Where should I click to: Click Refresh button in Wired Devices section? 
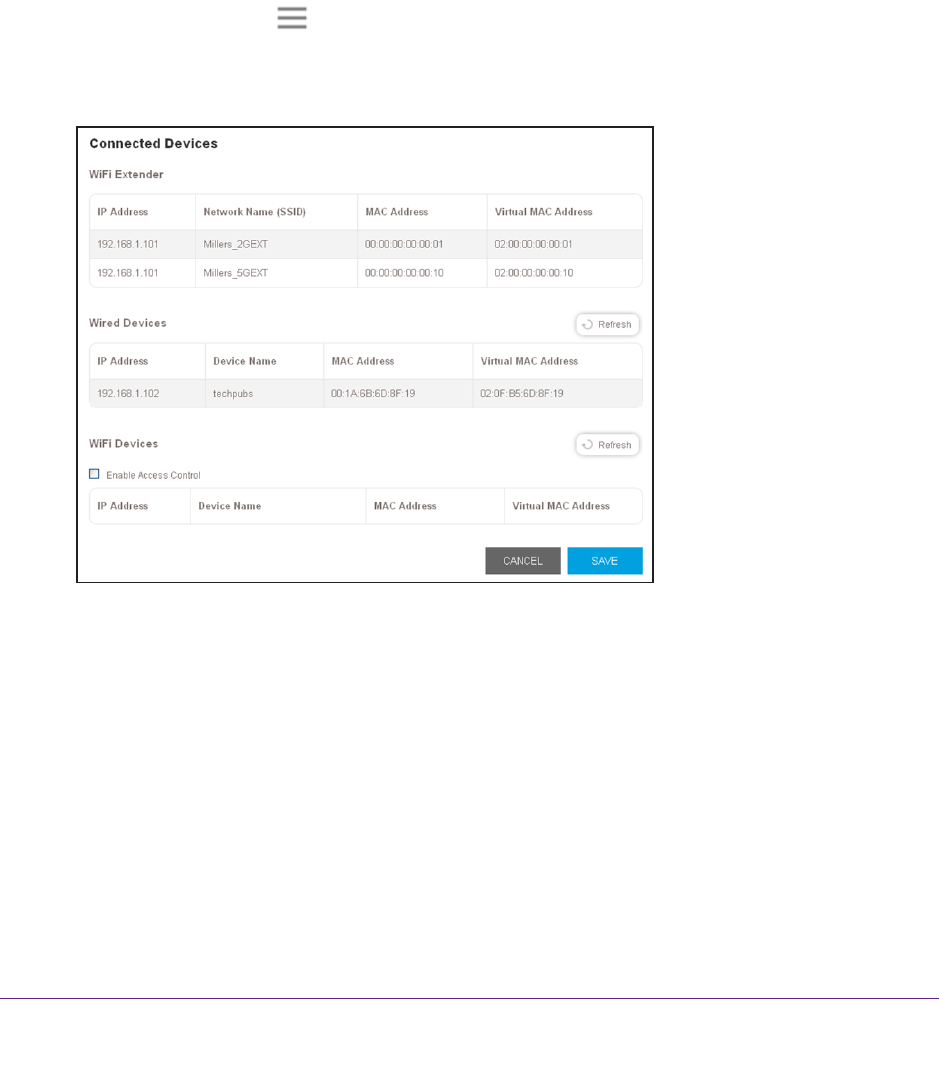(x=607, y=324)
